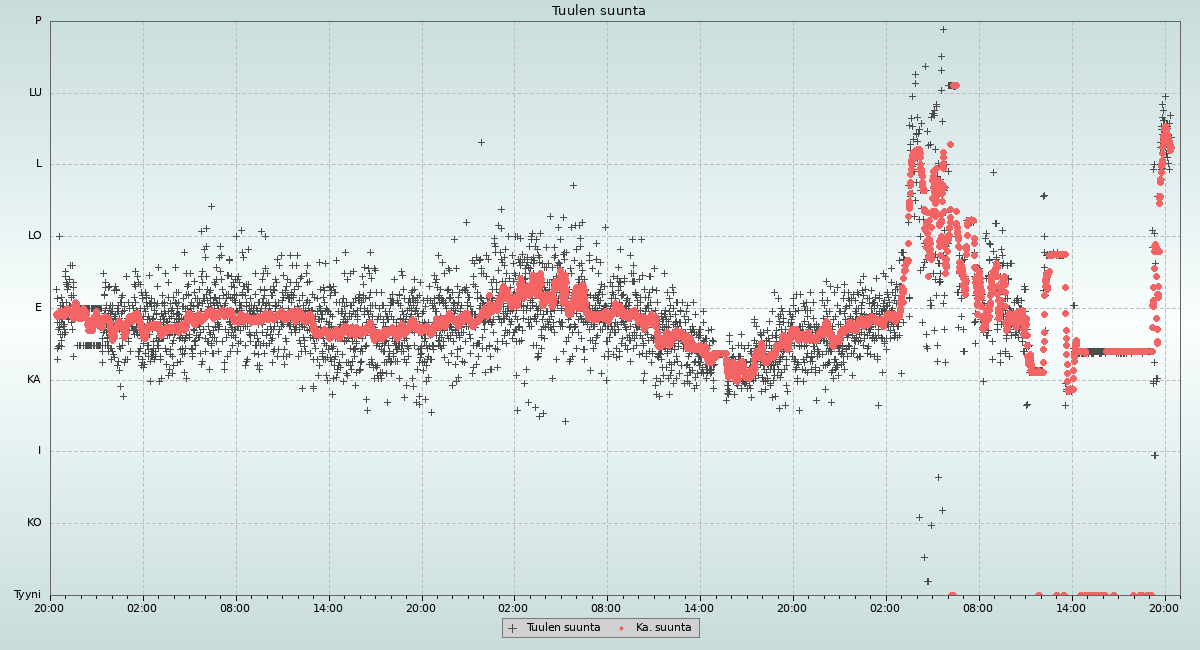
Task: Click the 'P' label on the vertical axis
Action: pyautogui.click(x=38, y=21)
